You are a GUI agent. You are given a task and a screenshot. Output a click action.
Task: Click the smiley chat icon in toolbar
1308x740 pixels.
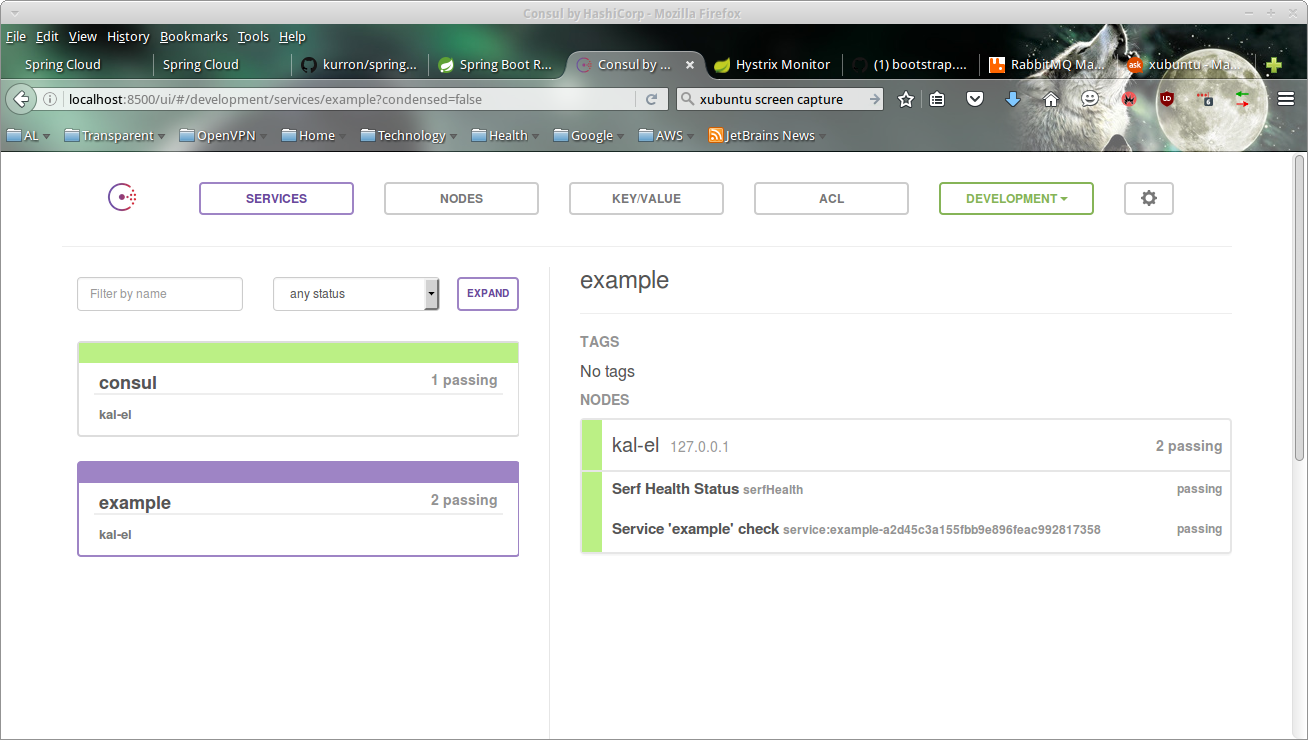coord(1090,99)
